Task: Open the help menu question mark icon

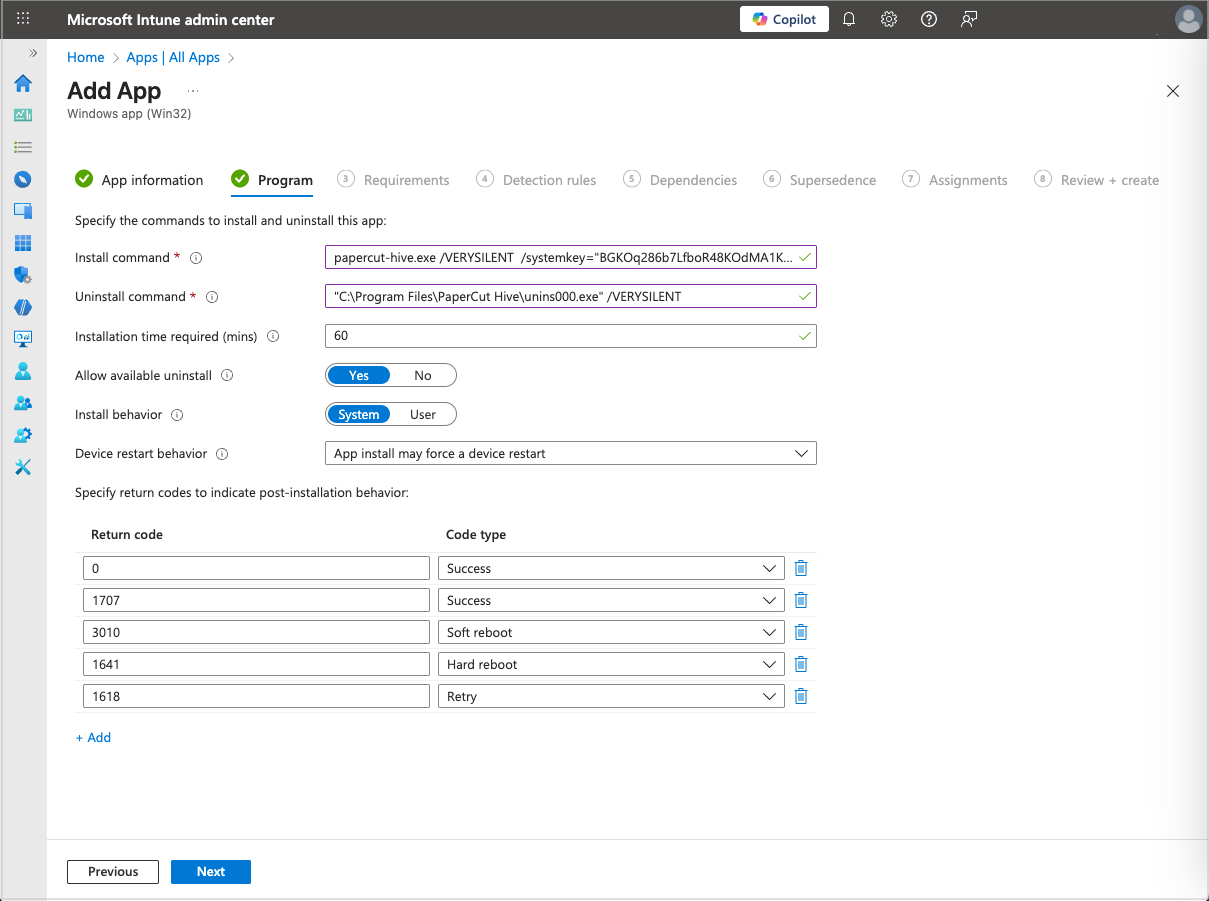Action: tap(928, 19)
